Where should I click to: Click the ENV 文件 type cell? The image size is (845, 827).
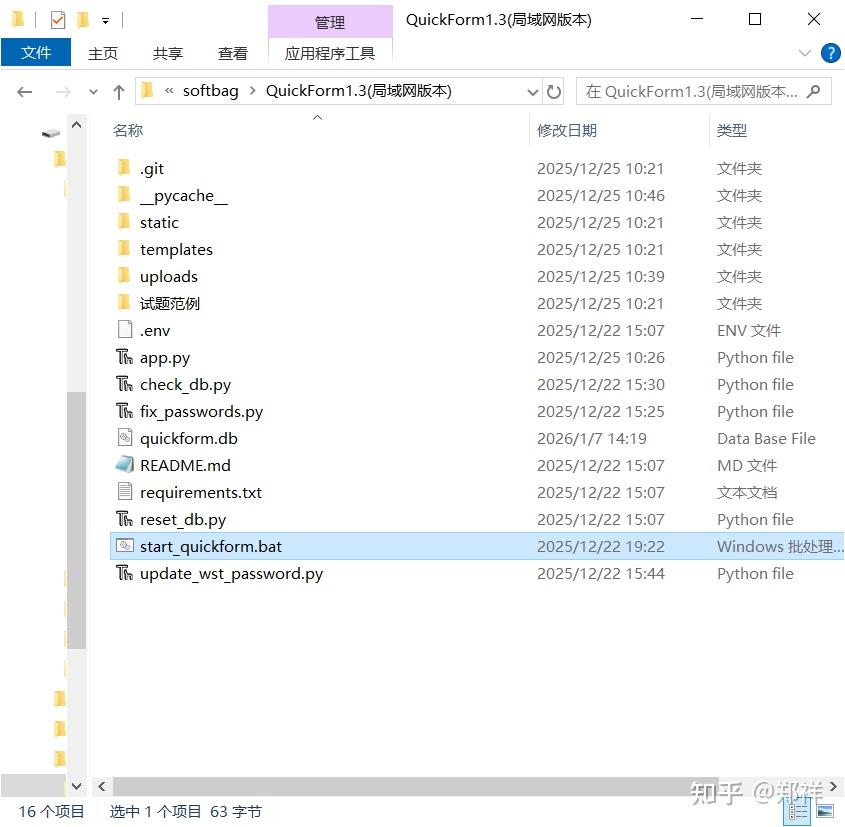click(x=749, y=330)
